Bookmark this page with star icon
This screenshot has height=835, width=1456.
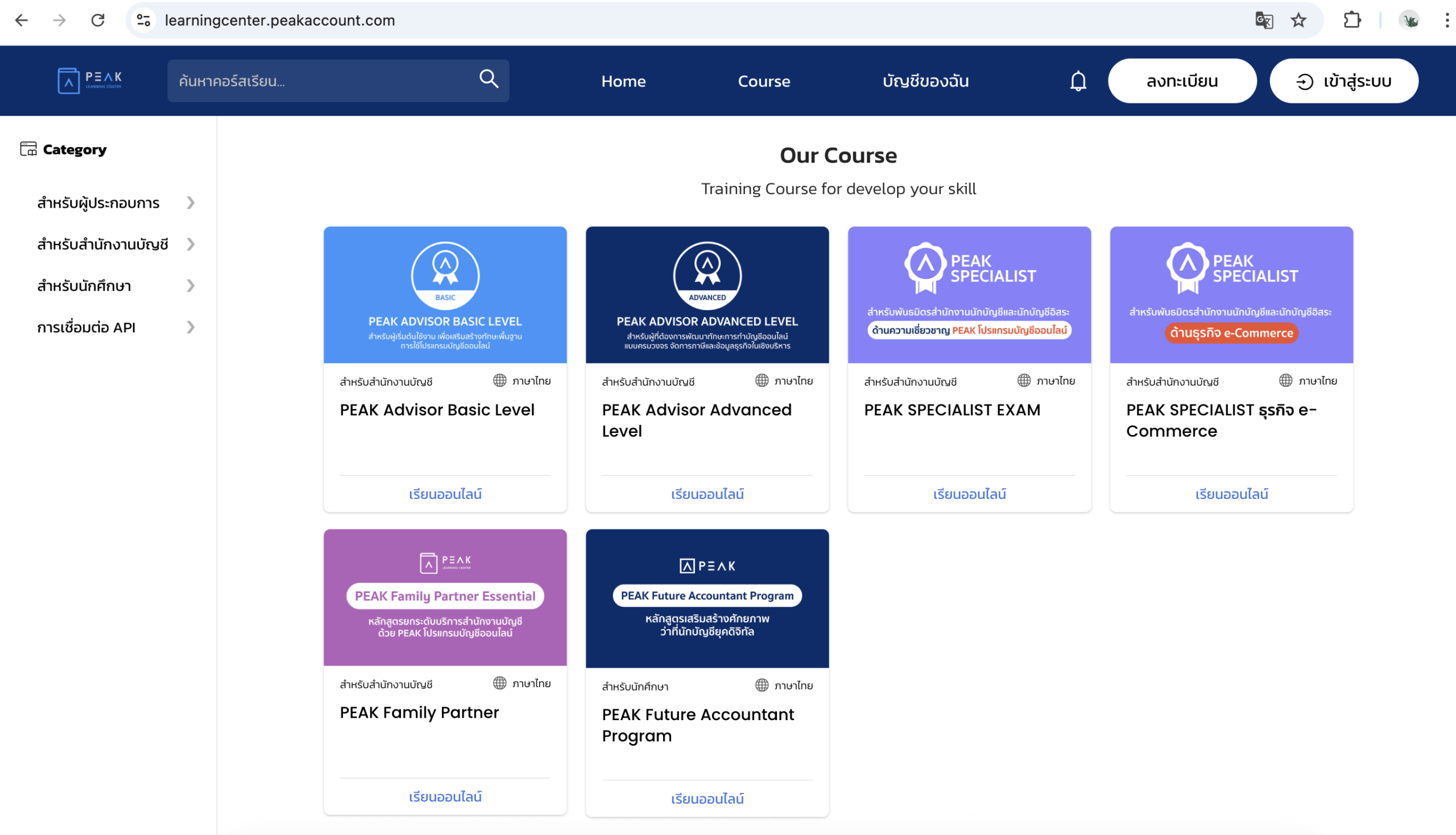pos(1298,20)
